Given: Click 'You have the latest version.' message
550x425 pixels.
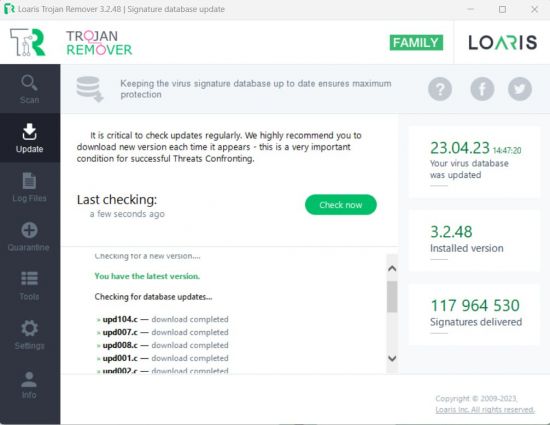Looking at the screenshot, I should 147,276.
